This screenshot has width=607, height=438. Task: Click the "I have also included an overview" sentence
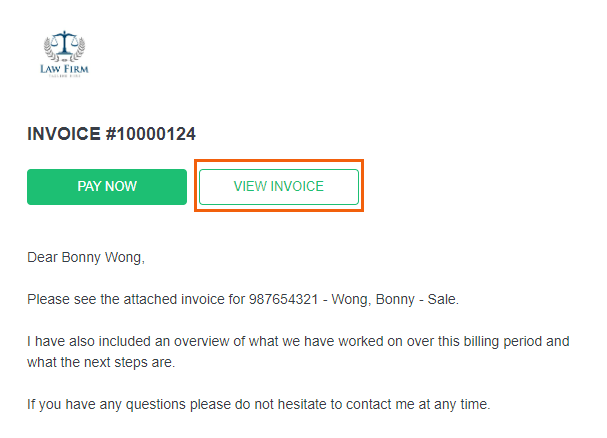[x=298, y=352]
